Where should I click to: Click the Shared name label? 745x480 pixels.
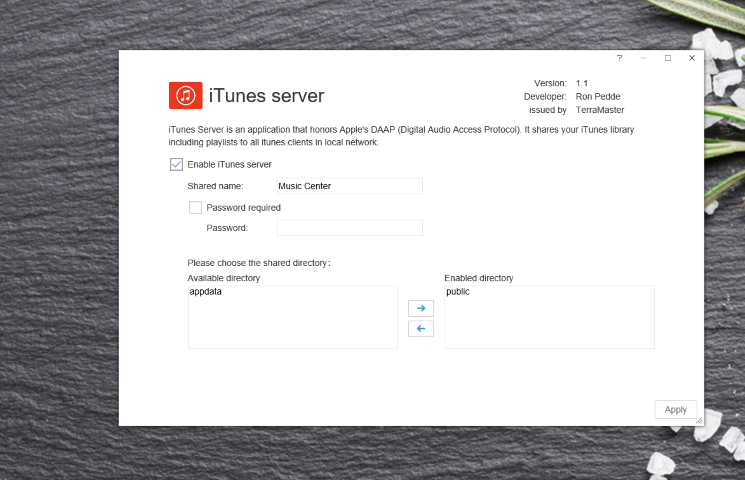click(215, 186)
